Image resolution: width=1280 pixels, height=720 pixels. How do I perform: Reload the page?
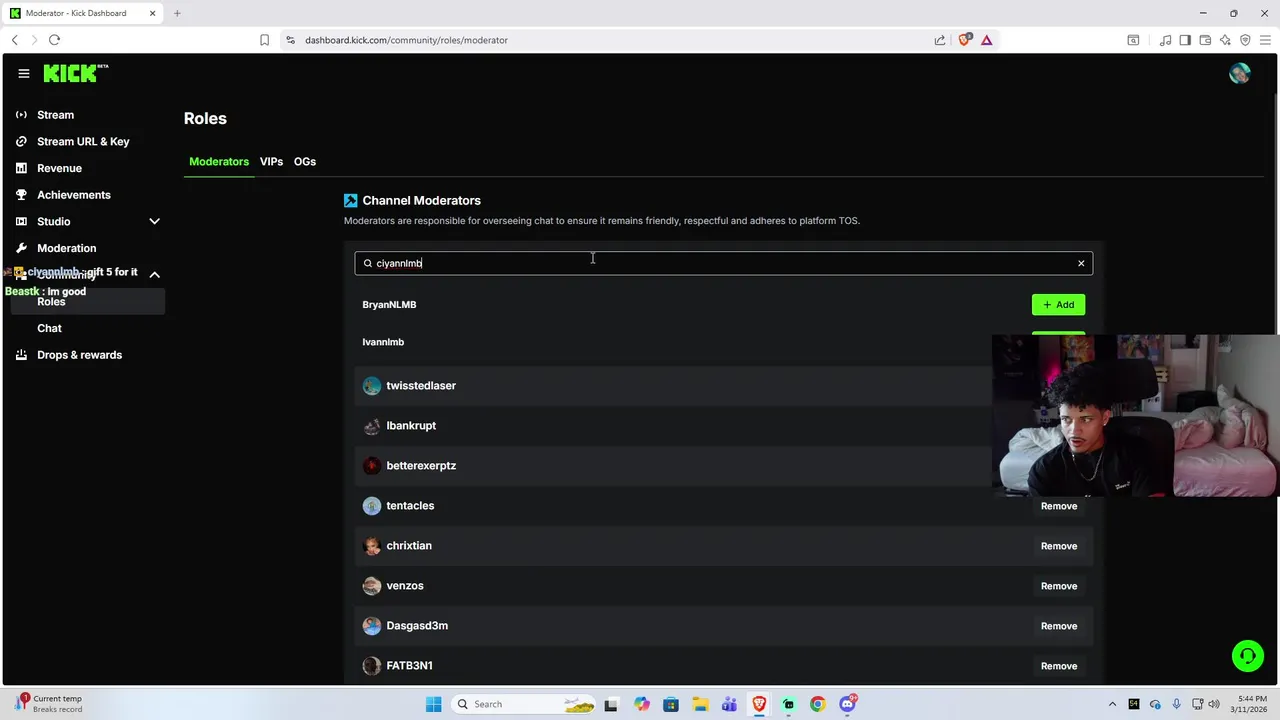(x=54, y=40)
